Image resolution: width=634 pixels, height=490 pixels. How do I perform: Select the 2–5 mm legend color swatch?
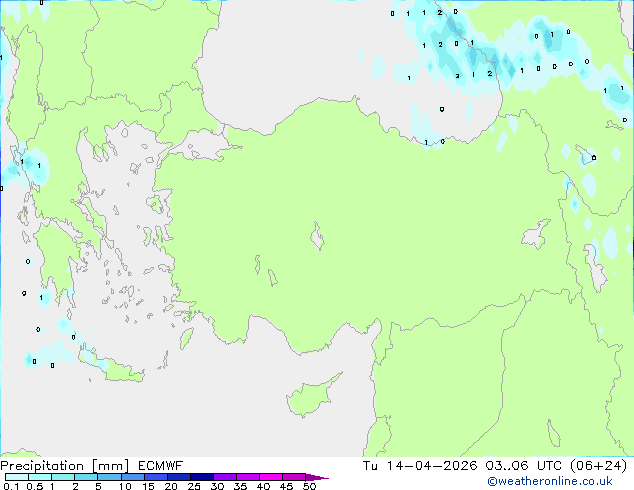coord(86,477)
